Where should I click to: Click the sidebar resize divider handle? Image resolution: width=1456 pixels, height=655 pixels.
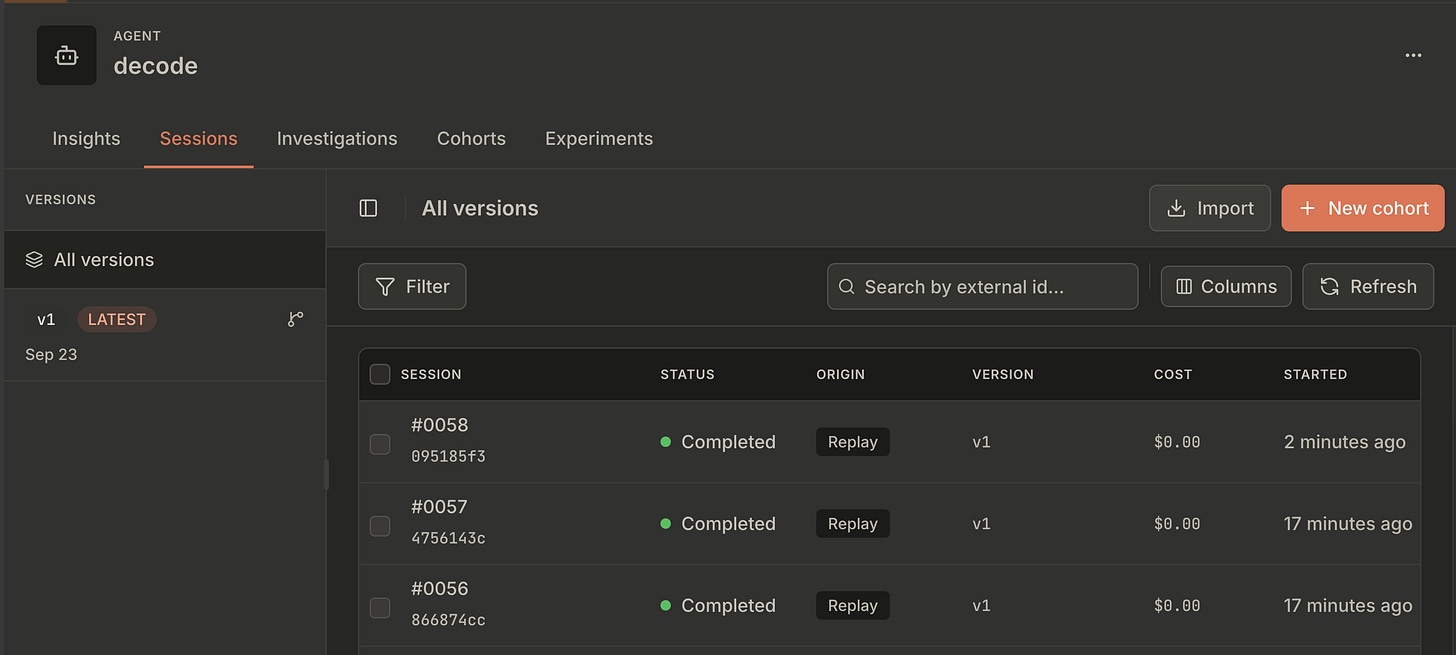tap(326, 474)
